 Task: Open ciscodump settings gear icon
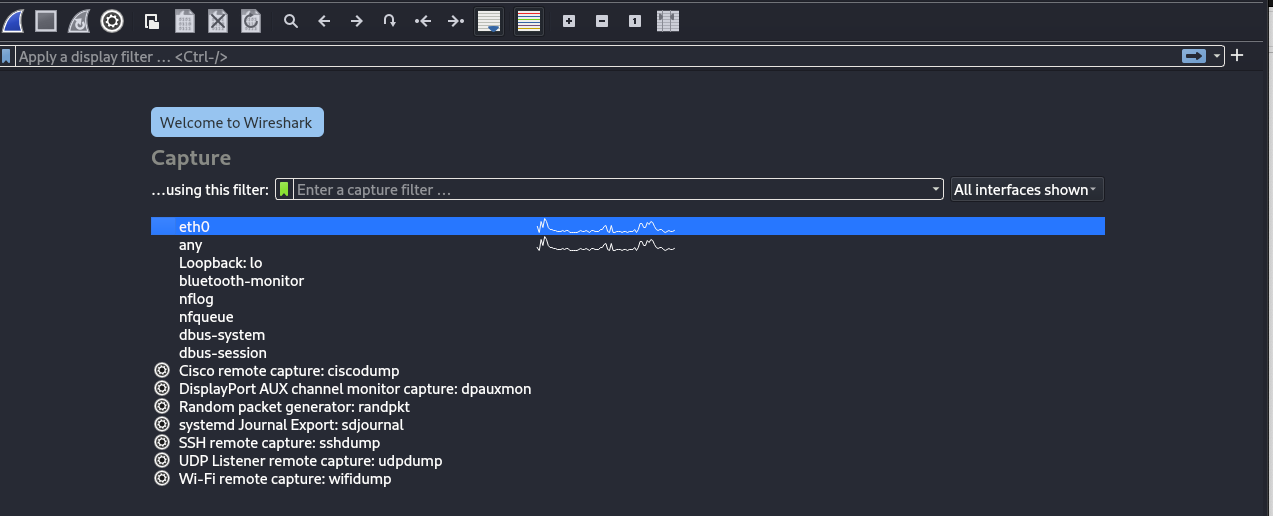(162, 371)
